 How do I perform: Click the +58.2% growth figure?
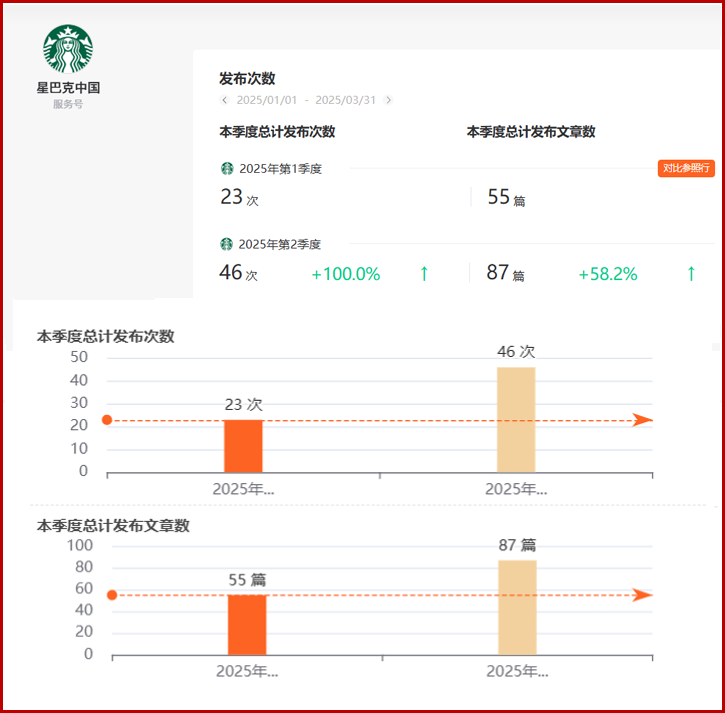[x=608, y=274]
